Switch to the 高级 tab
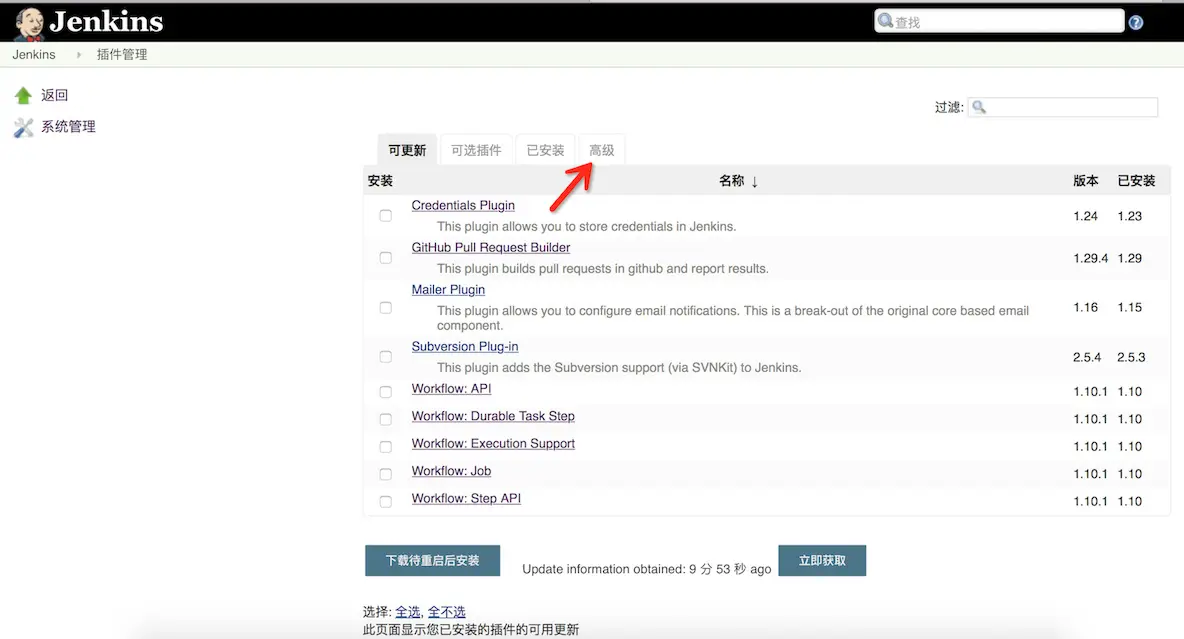 (x=602, y=150)
